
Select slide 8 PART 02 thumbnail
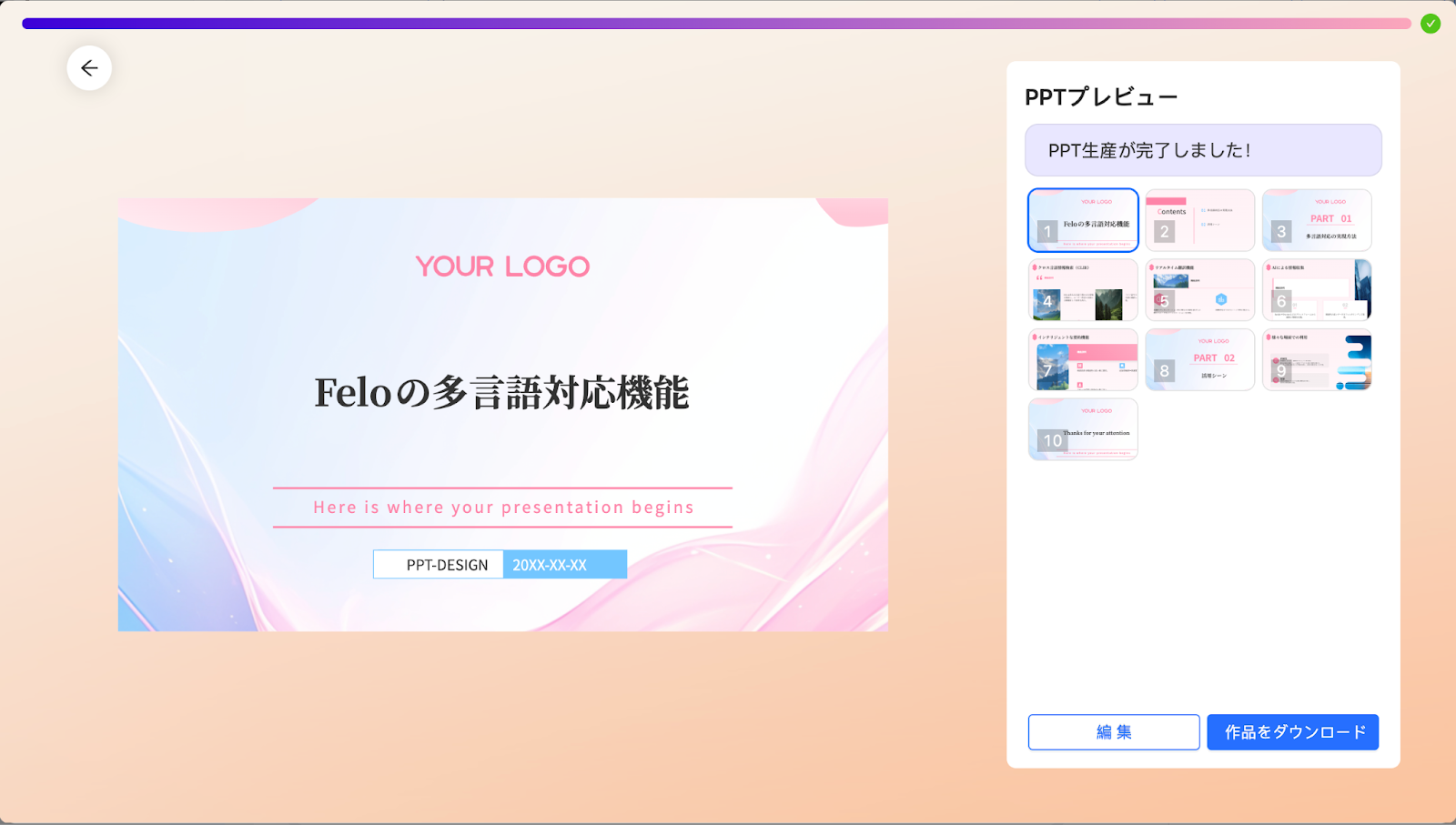(1199, 360)
